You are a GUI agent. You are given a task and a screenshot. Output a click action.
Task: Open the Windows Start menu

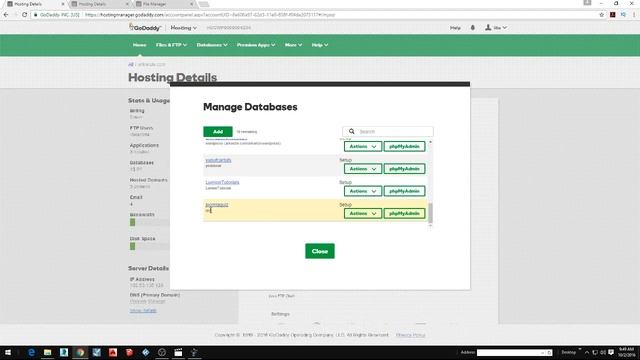click(8, 352)
